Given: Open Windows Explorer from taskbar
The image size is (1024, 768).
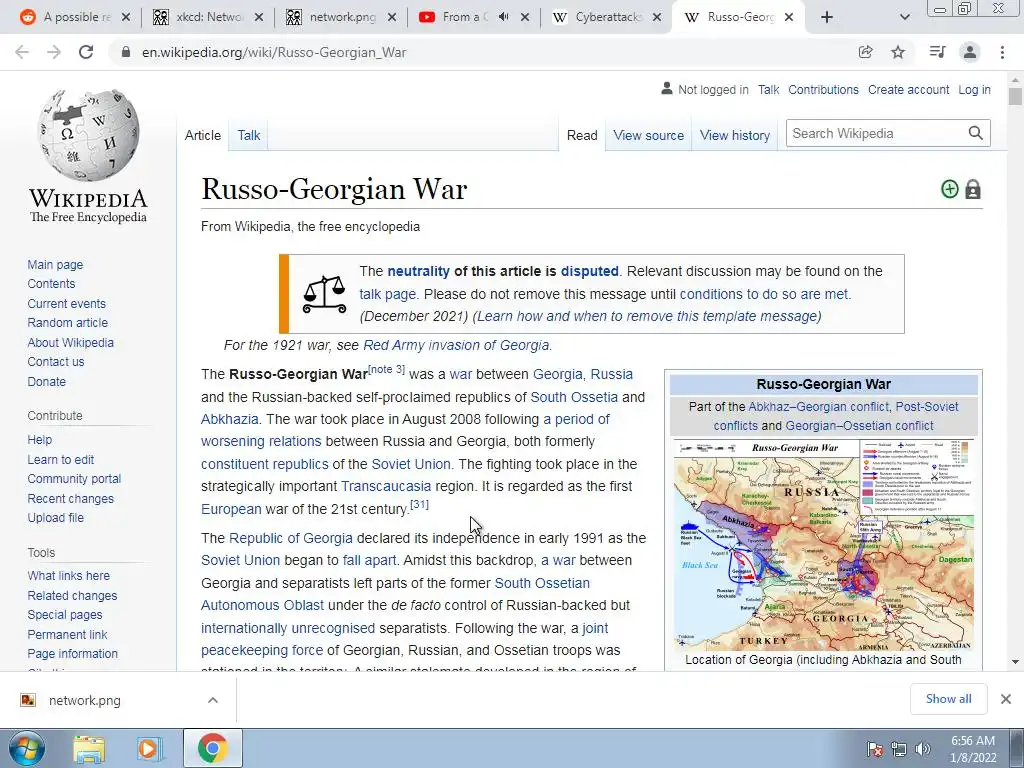Looking at the screenshot, I should click(x=89, y=749).
